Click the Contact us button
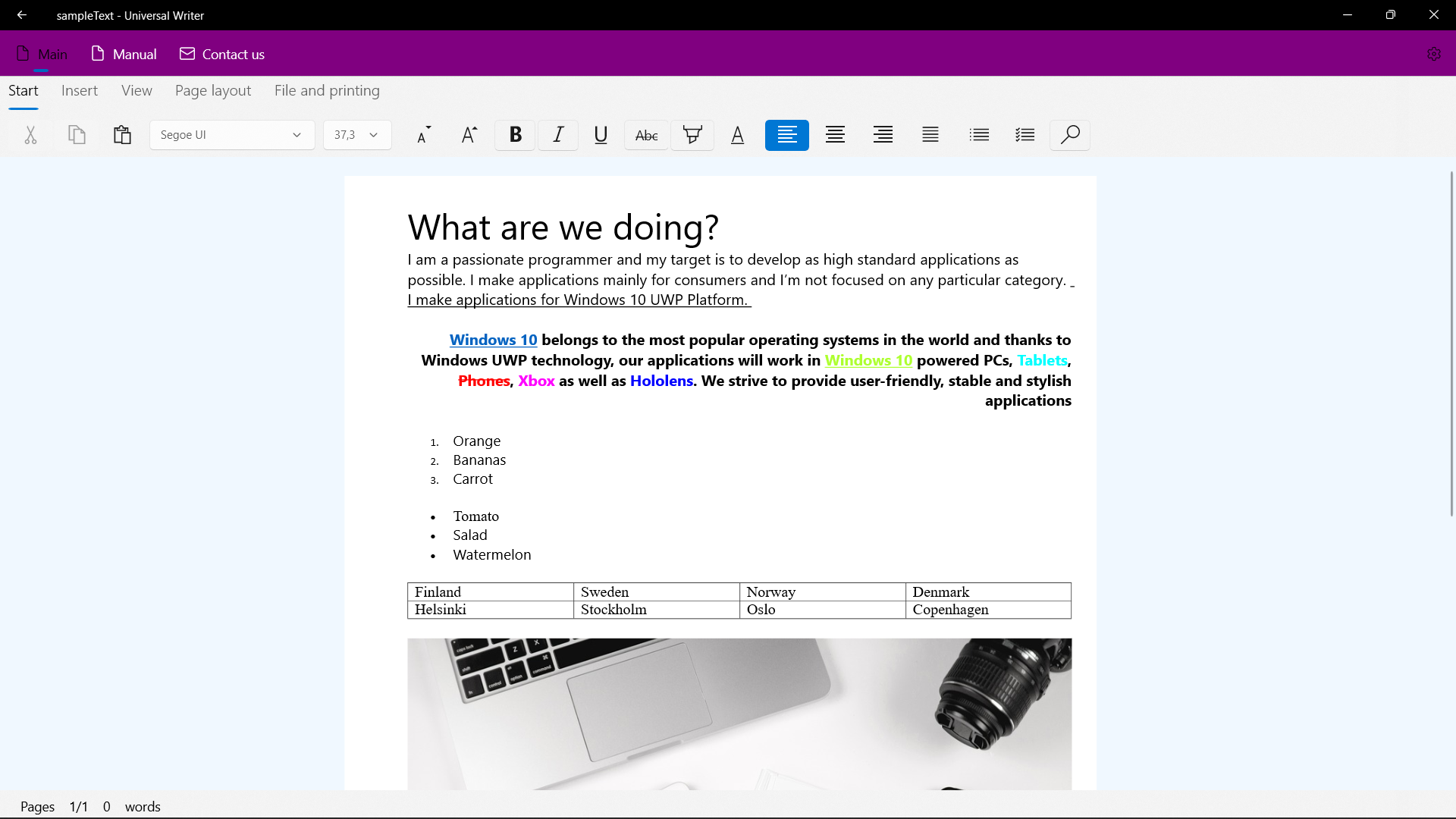1456x819 pixels. (x=222, y=54)
